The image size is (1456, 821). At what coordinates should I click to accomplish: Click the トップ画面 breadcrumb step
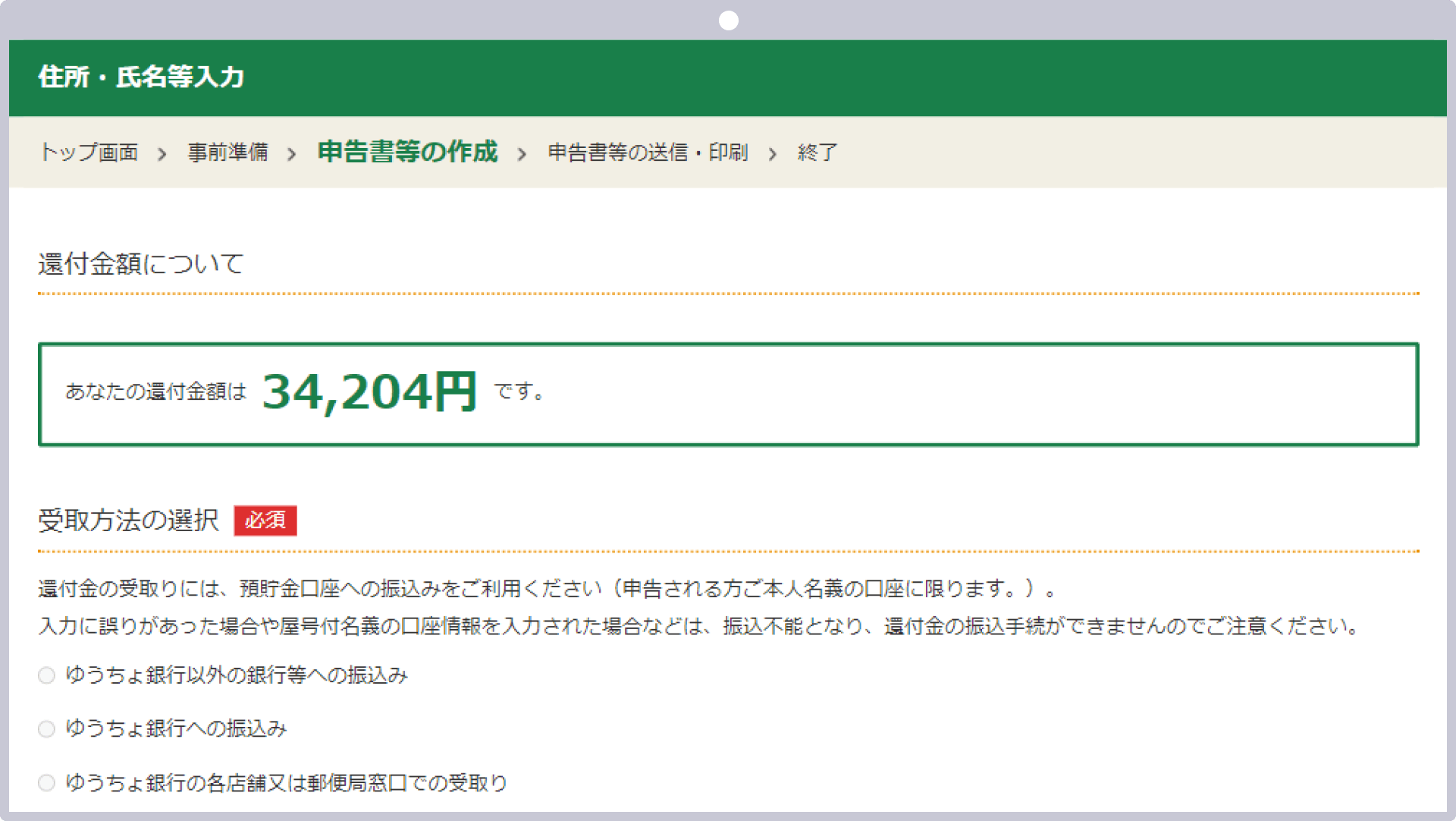[89, 153]
